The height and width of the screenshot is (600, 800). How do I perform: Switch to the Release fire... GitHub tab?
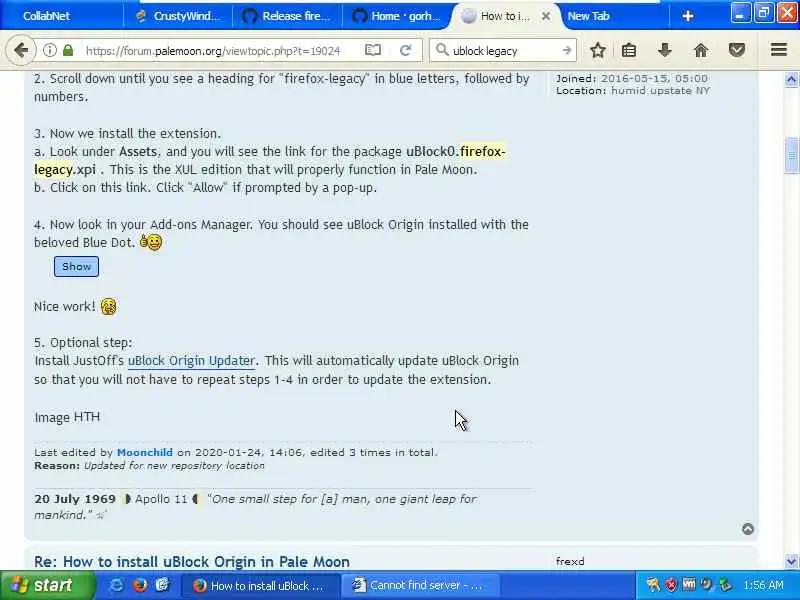click(x=287, y=16)
